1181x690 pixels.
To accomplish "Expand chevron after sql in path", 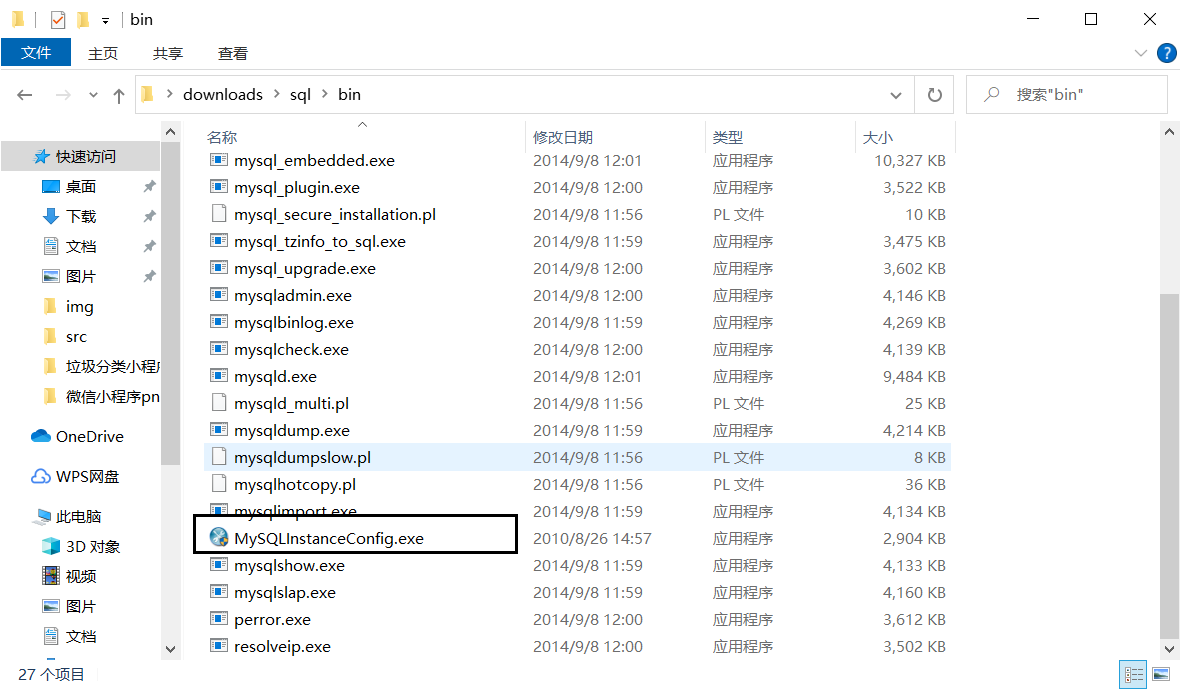I will [x=325, y=94].
